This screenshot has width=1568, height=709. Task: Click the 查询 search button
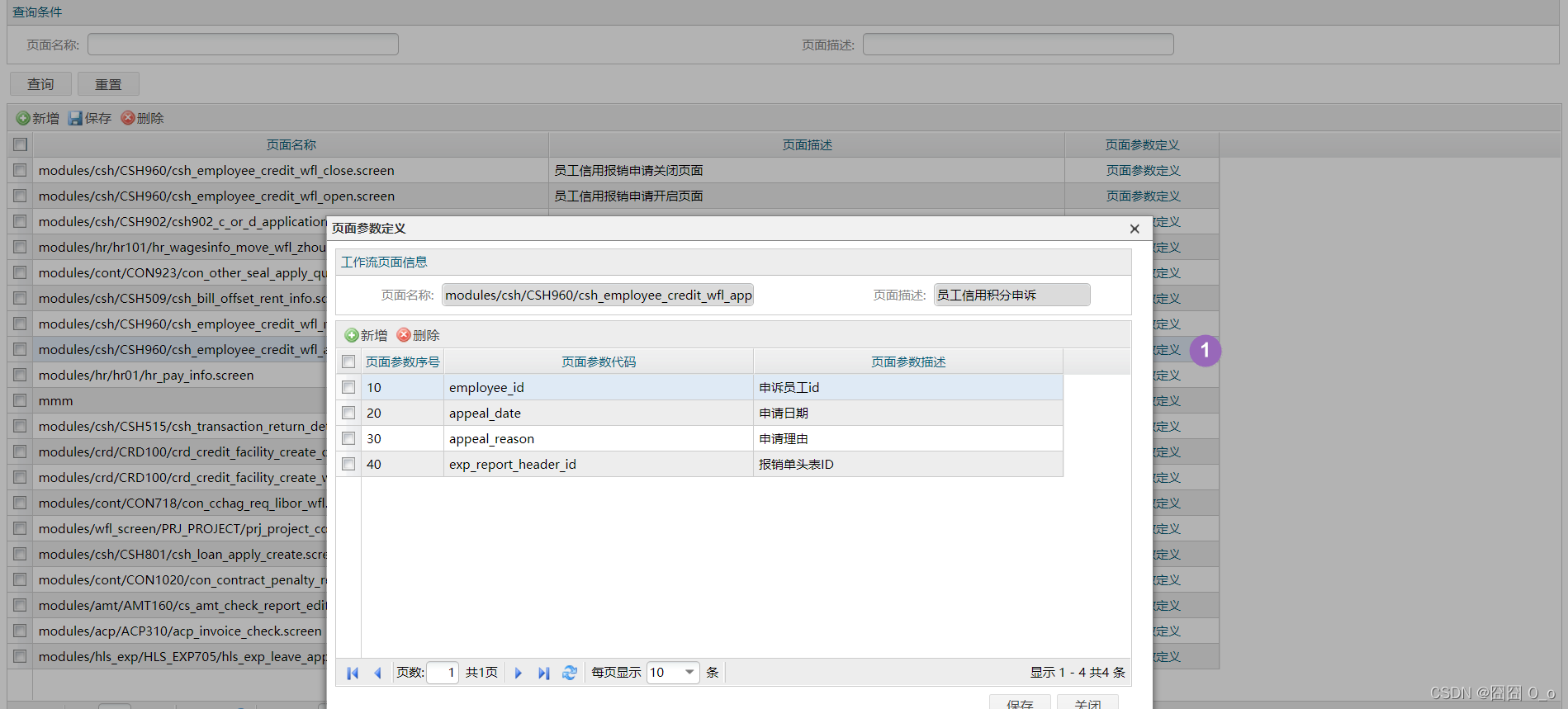point(40,84)
